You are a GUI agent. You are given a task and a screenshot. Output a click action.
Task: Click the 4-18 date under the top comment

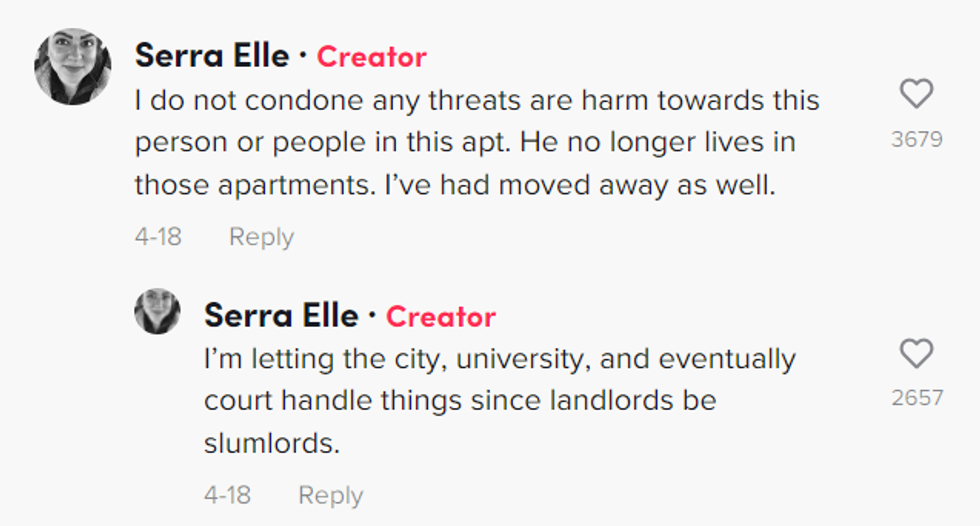[158, 237]
